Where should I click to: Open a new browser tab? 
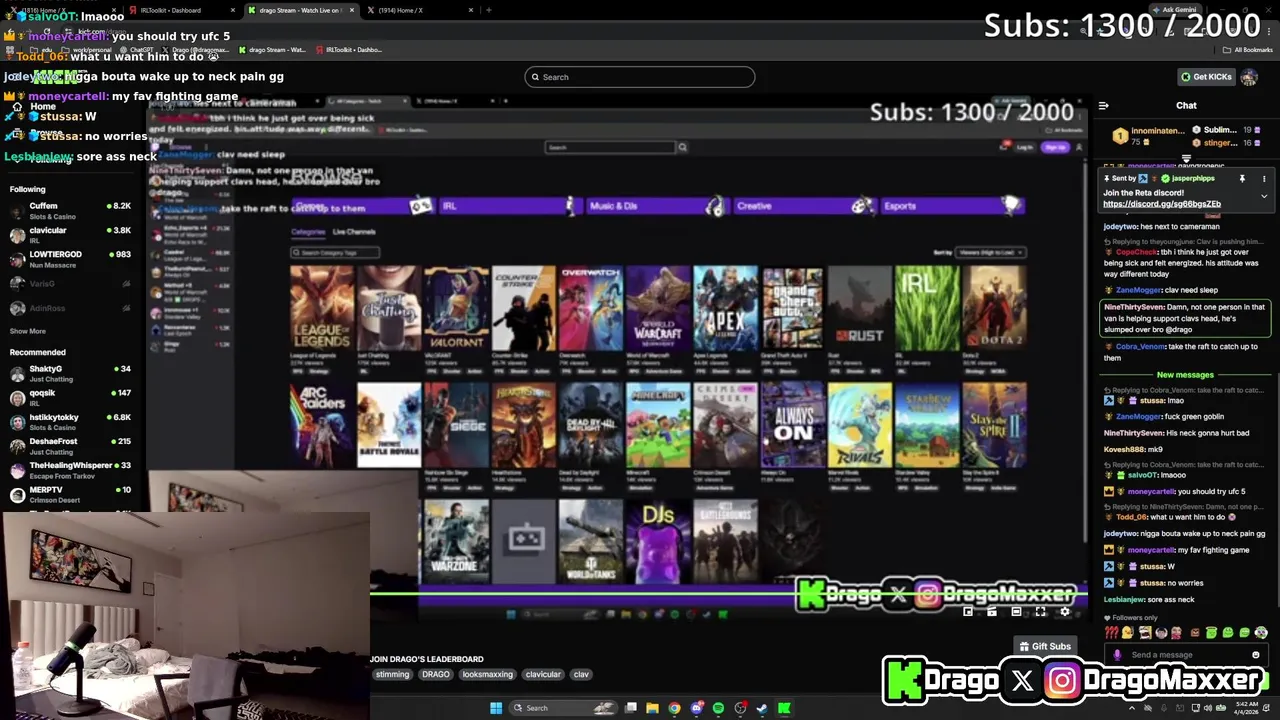(488, 10)
